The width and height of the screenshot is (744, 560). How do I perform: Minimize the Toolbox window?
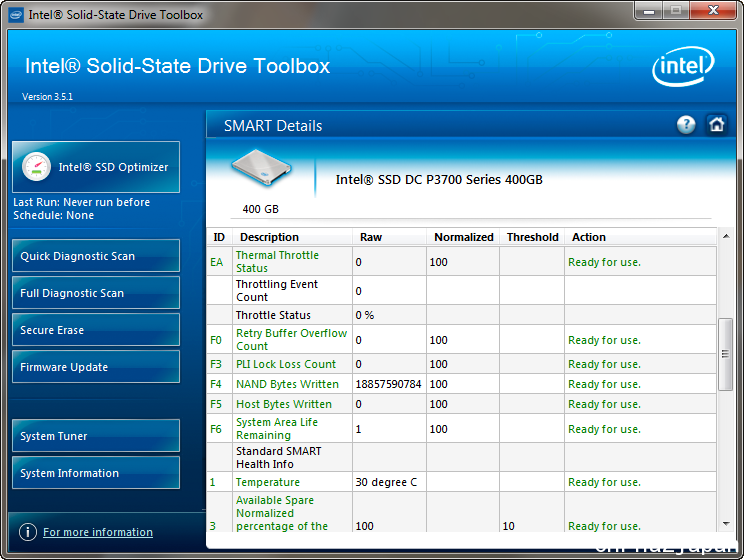pos(649,10)
